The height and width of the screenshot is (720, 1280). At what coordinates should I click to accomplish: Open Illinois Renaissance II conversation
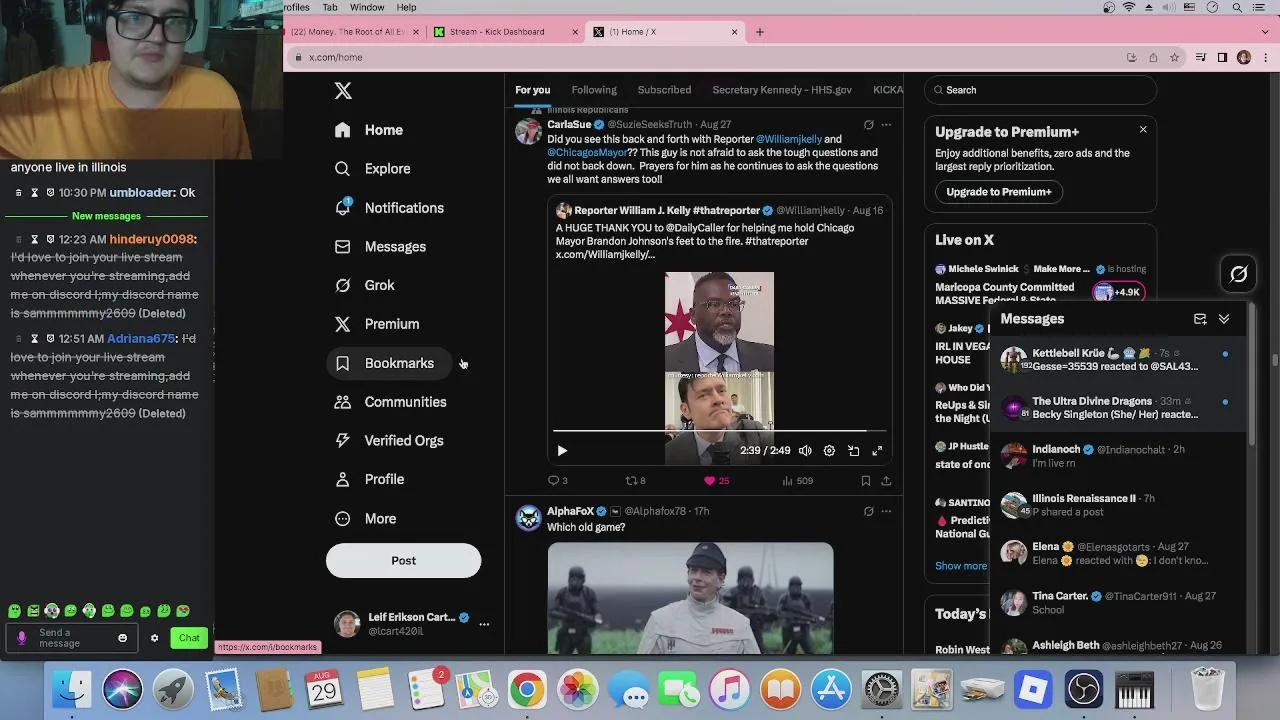coord(1118,505)
